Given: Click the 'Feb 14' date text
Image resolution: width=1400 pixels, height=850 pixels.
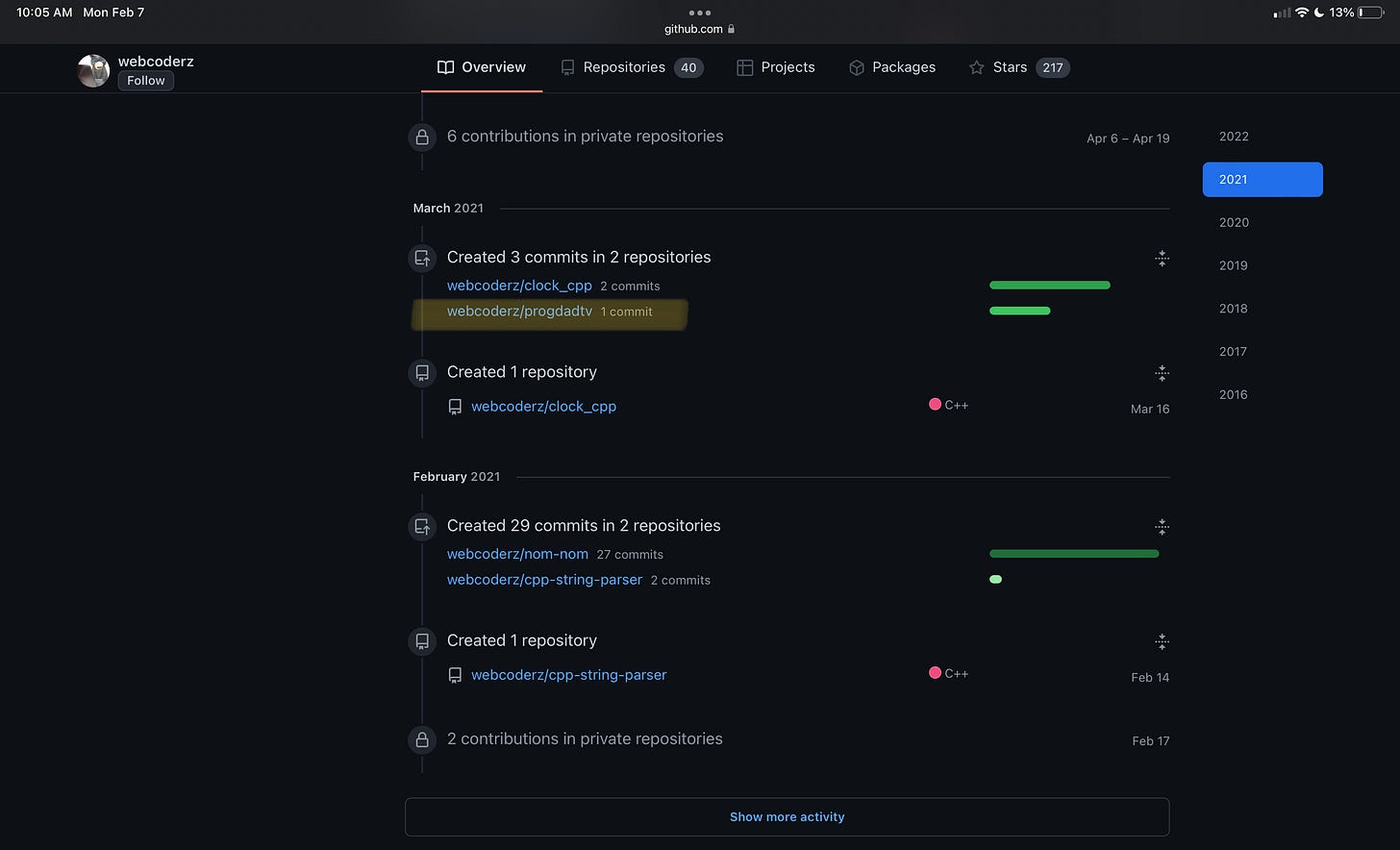Looking at the screenshot, I should coord(1150,678).
